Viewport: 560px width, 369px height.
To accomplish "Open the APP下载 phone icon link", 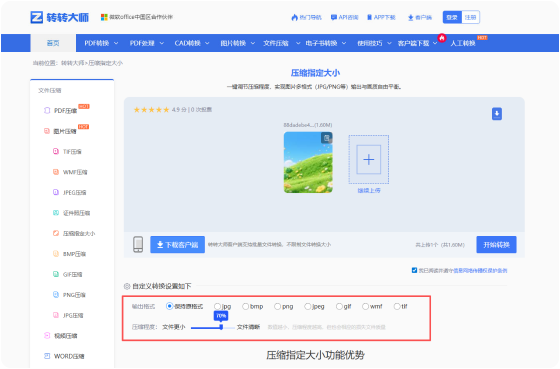I will 381,17.
